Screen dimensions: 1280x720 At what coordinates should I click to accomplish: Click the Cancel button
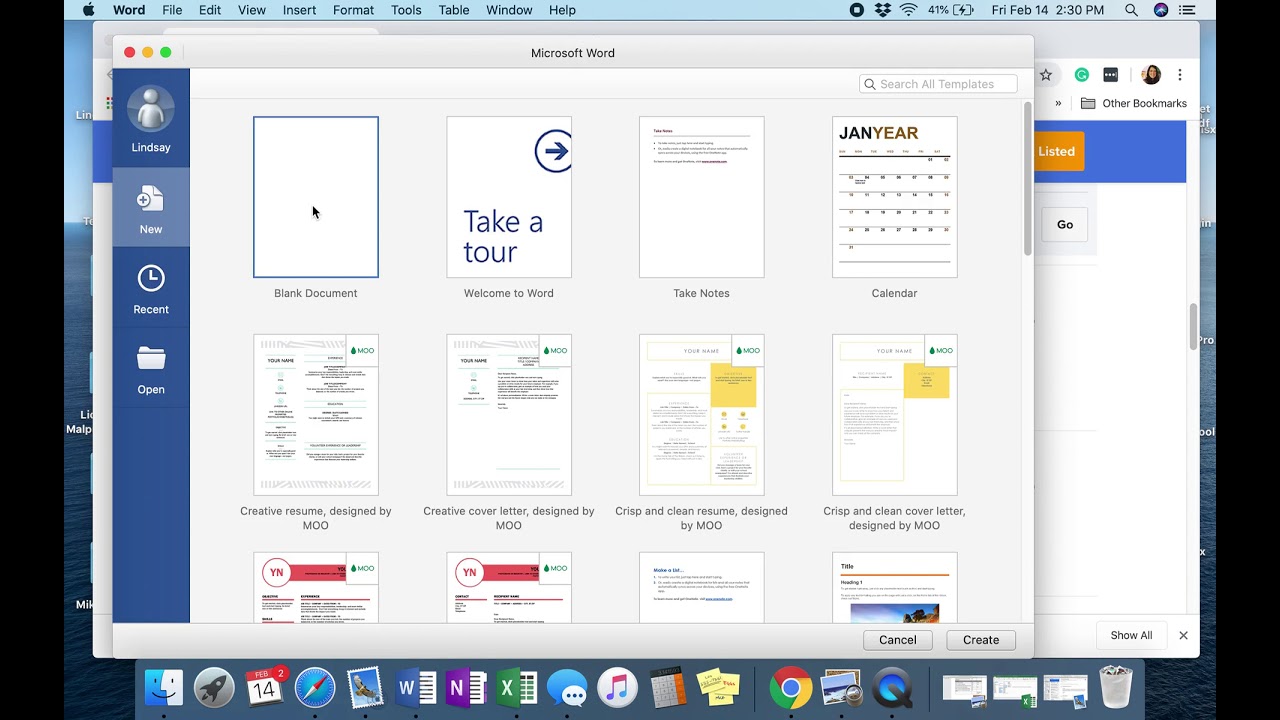click(898, 640)
